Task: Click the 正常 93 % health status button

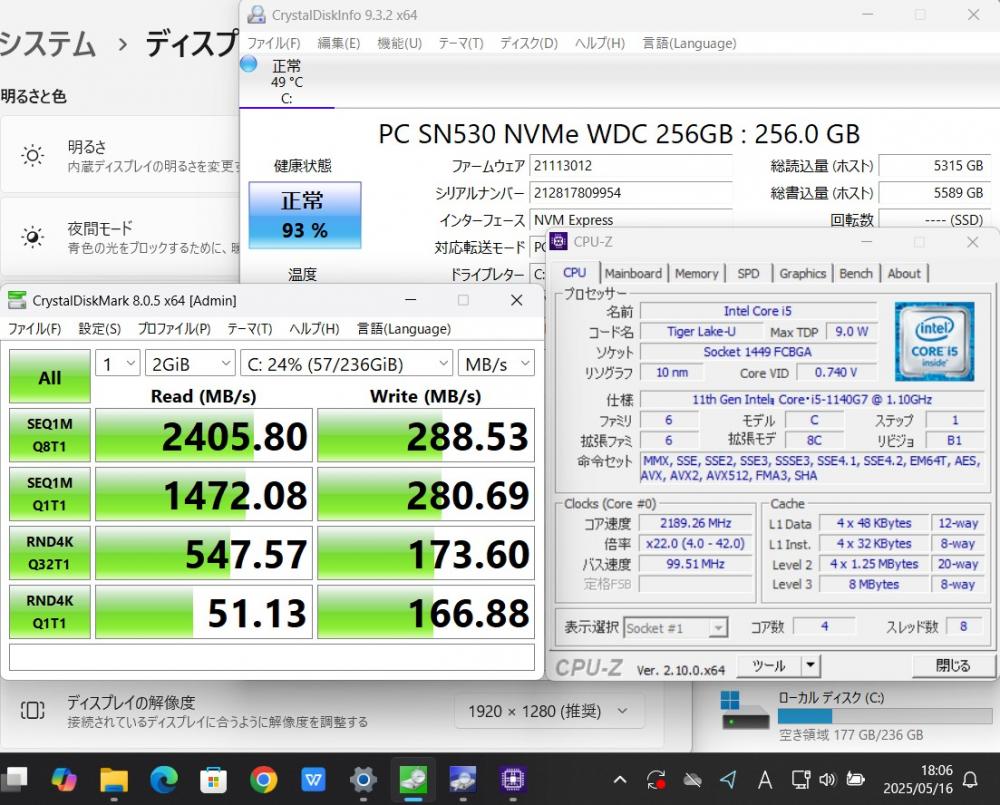Action: 305,215
